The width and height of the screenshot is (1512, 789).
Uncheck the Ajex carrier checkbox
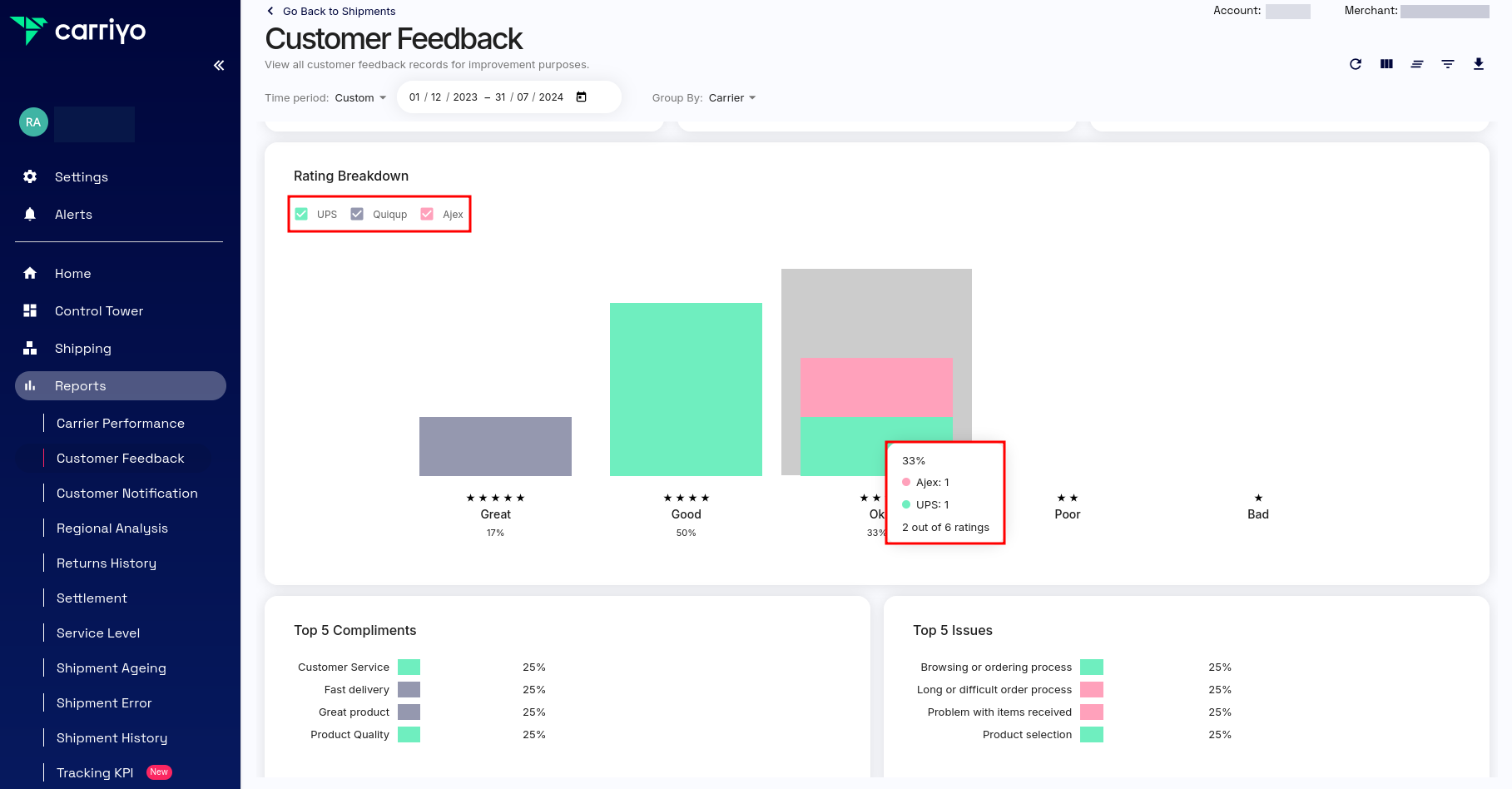[x=427, y=214]
